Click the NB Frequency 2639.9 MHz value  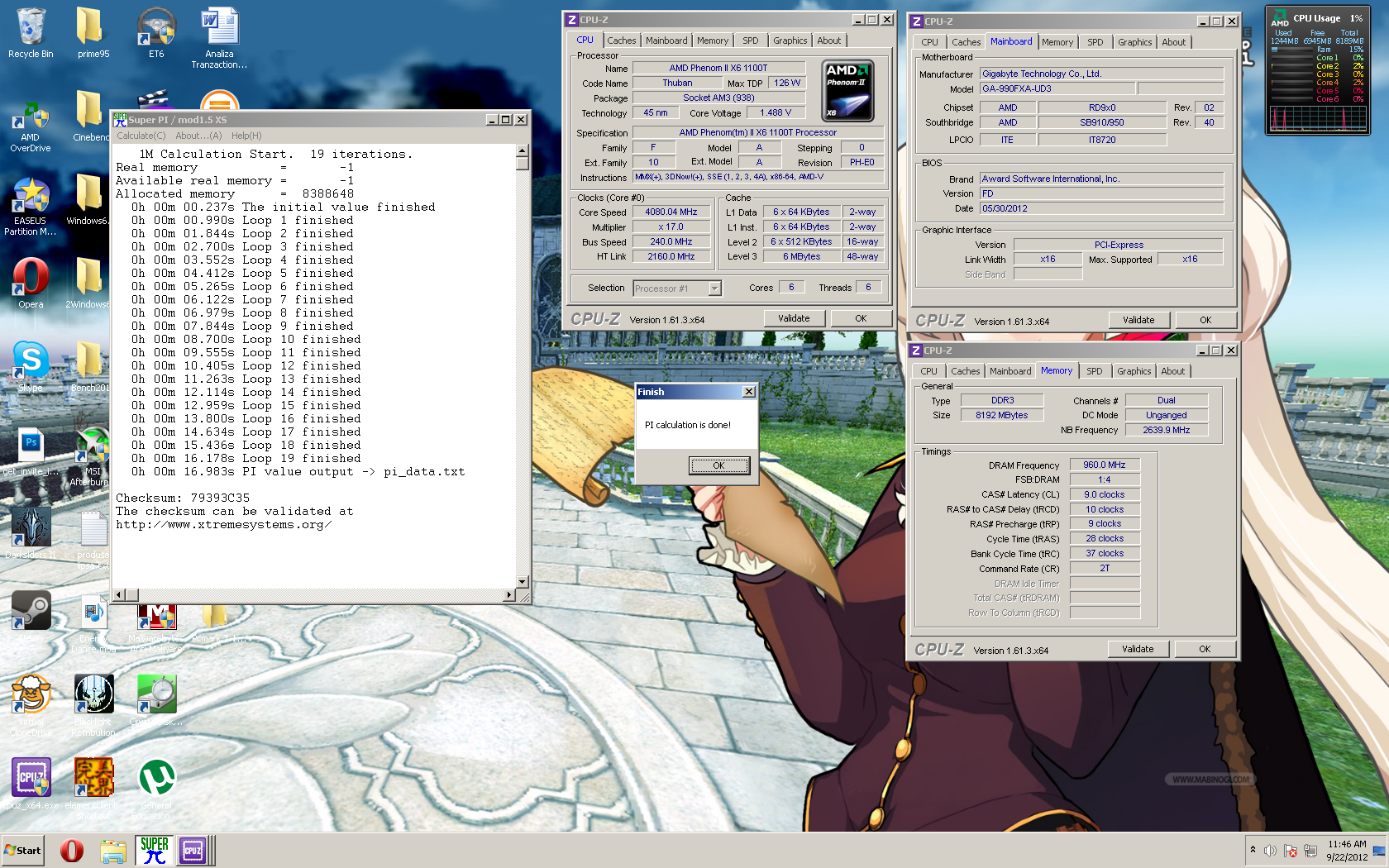pos(1166,430)
